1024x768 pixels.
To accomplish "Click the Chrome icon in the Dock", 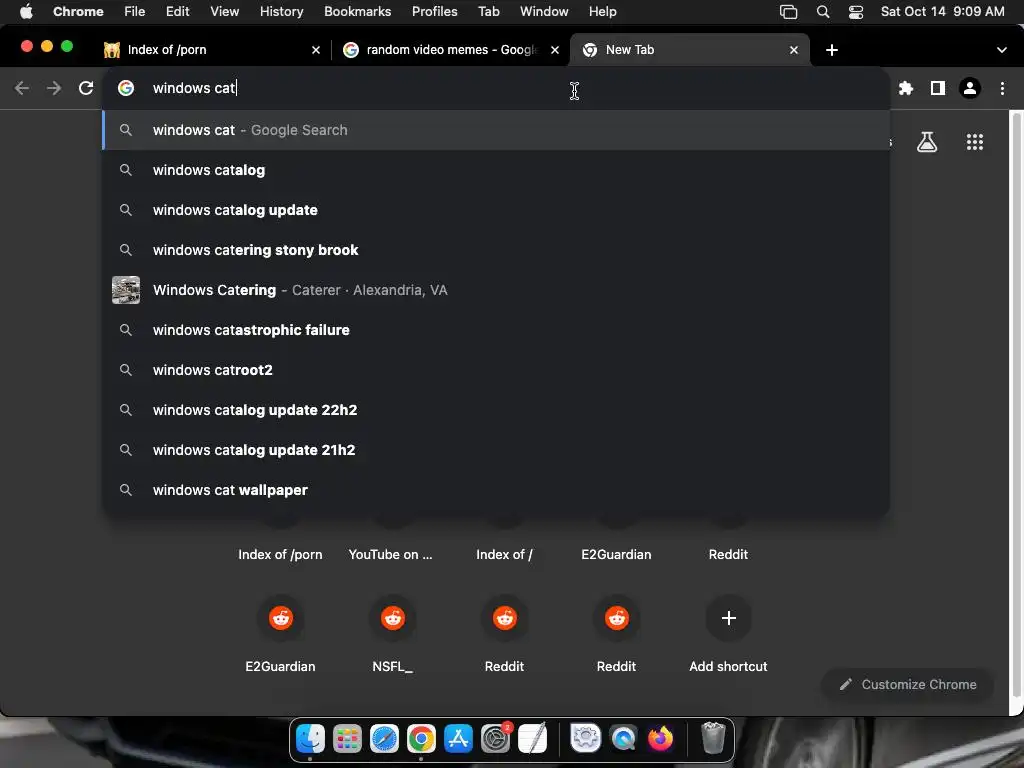I will (421, 739).
